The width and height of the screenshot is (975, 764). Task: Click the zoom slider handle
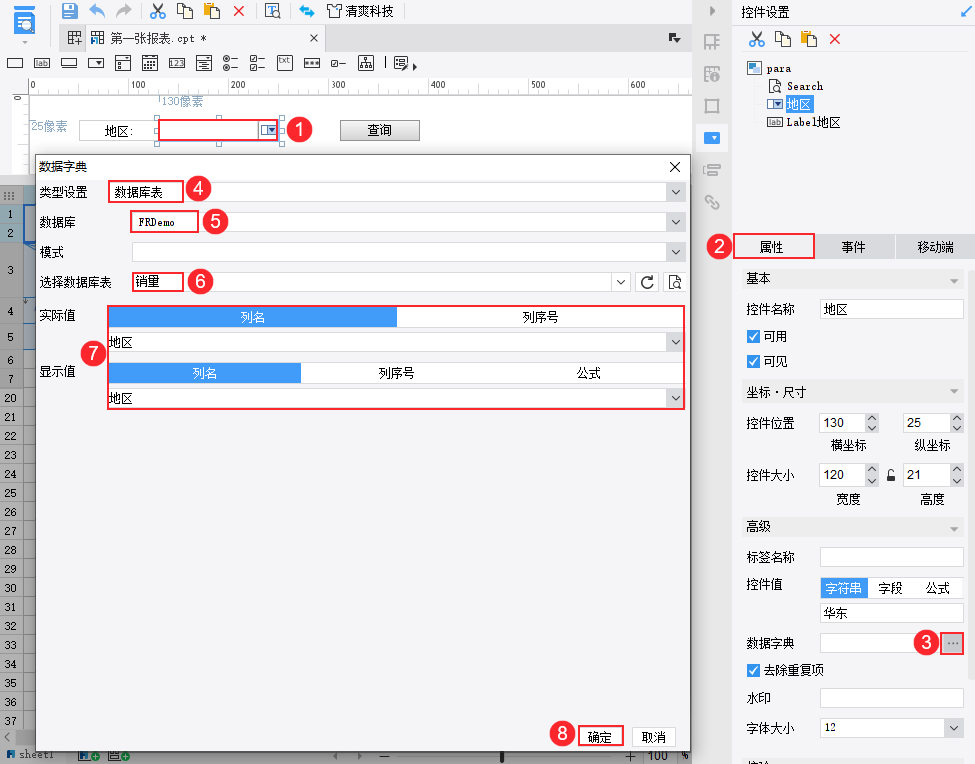click(502, 757)
